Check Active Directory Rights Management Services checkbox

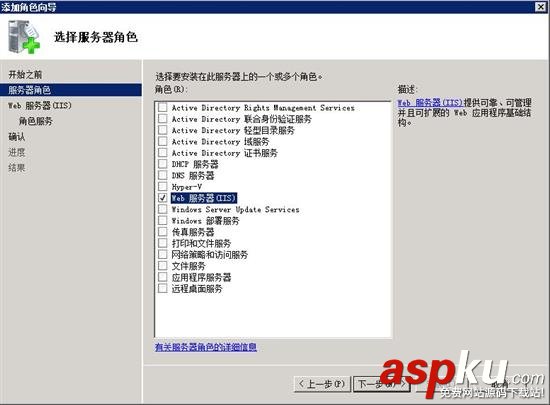162,107
